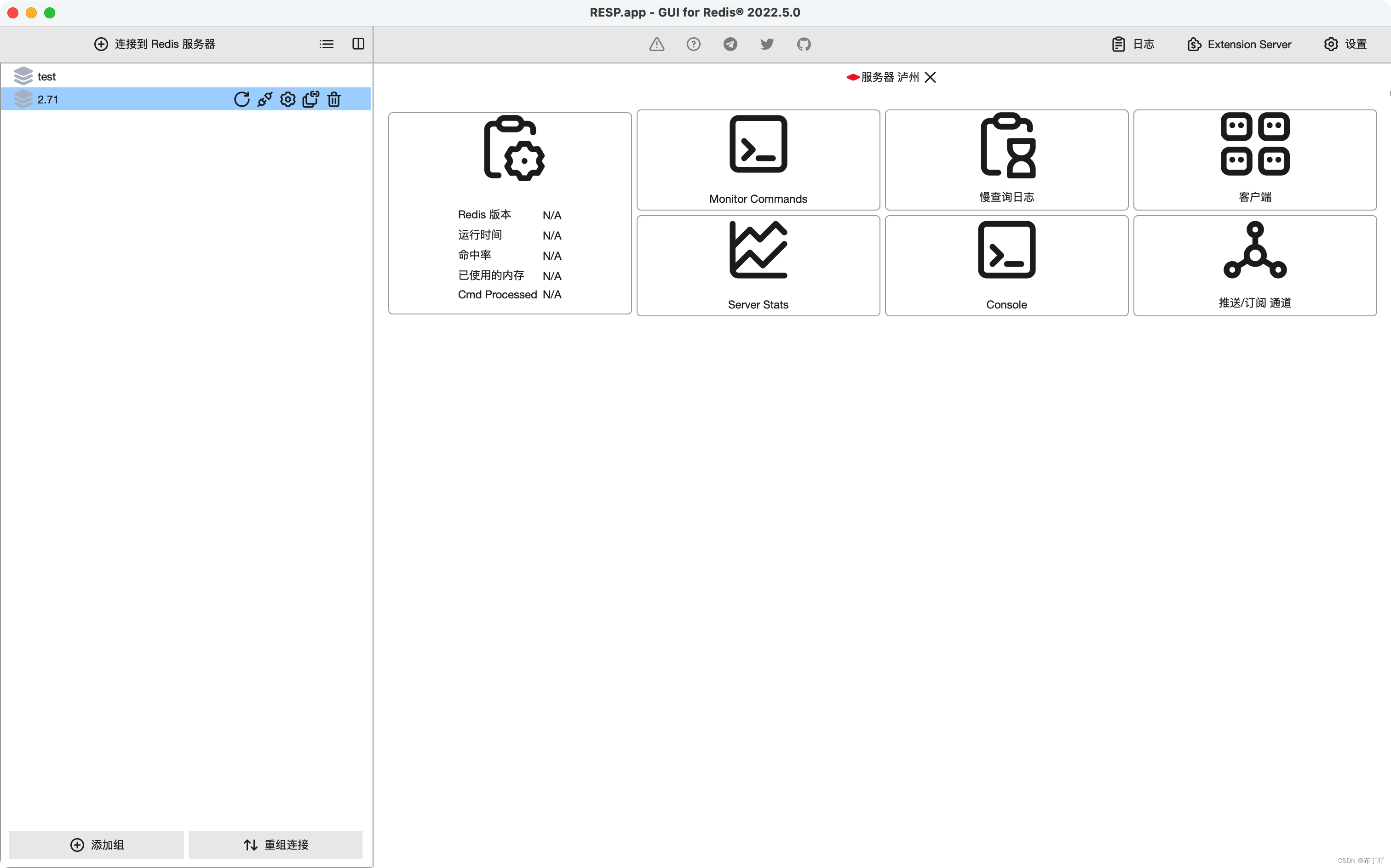Image resolution: width=1391 pixels, height=868 pixels.
Task: Duplicate the 2.71 connection
Action: pos(310,99)
